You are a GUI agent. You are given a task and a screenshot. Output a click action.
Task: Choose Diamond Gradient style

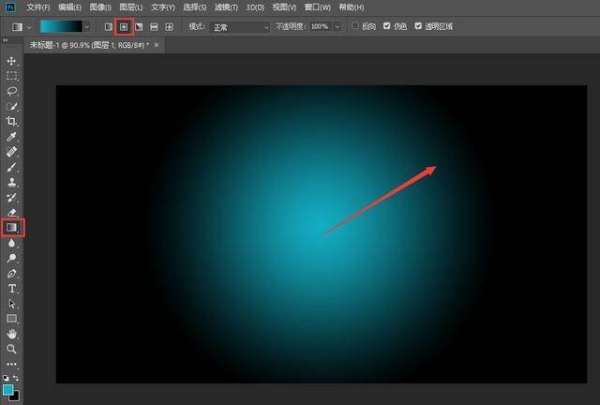click(x=169, y=27)
